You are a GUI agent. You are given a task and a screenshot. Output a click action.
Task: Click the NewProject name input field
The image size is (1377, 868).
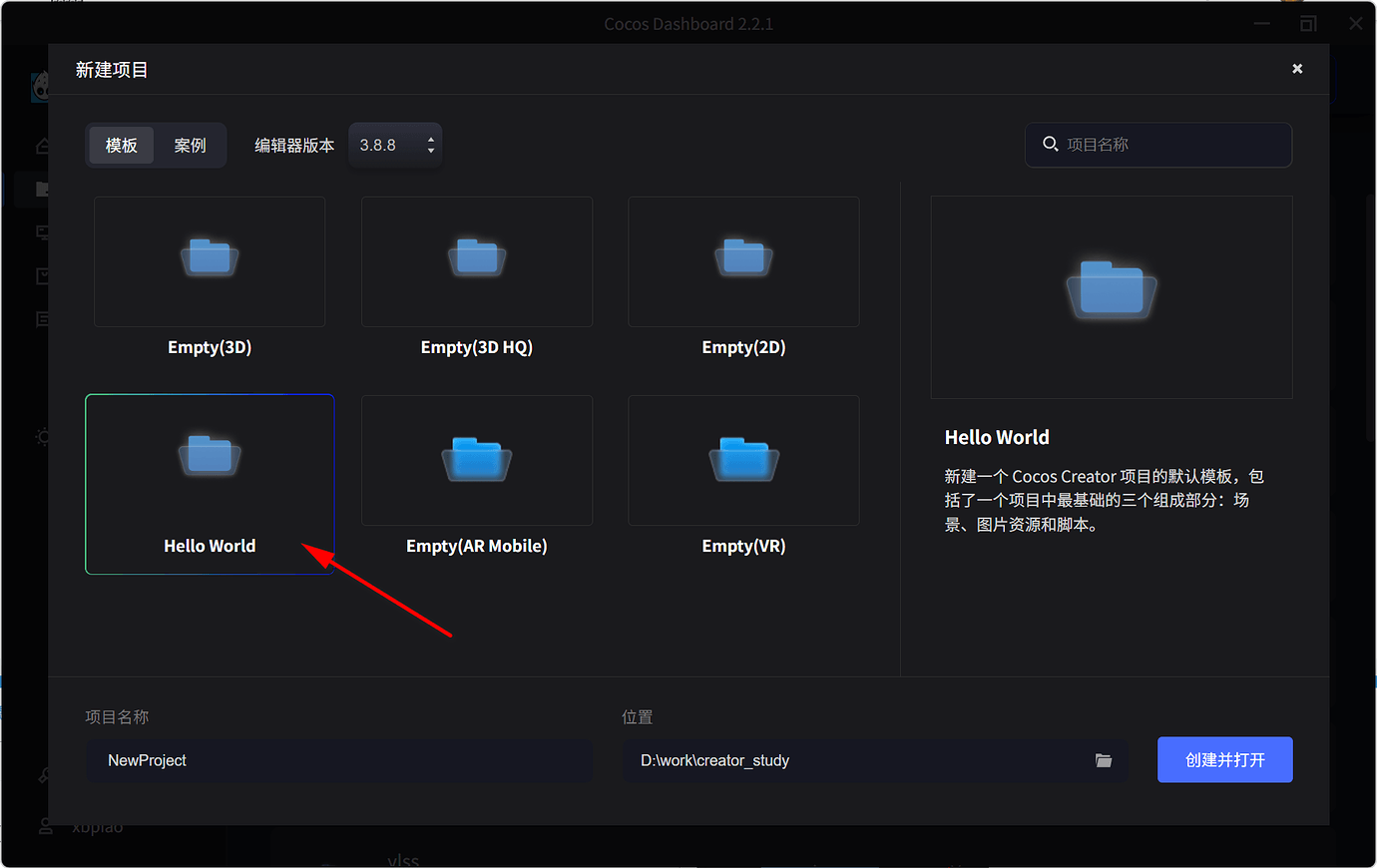click(339, 760)
